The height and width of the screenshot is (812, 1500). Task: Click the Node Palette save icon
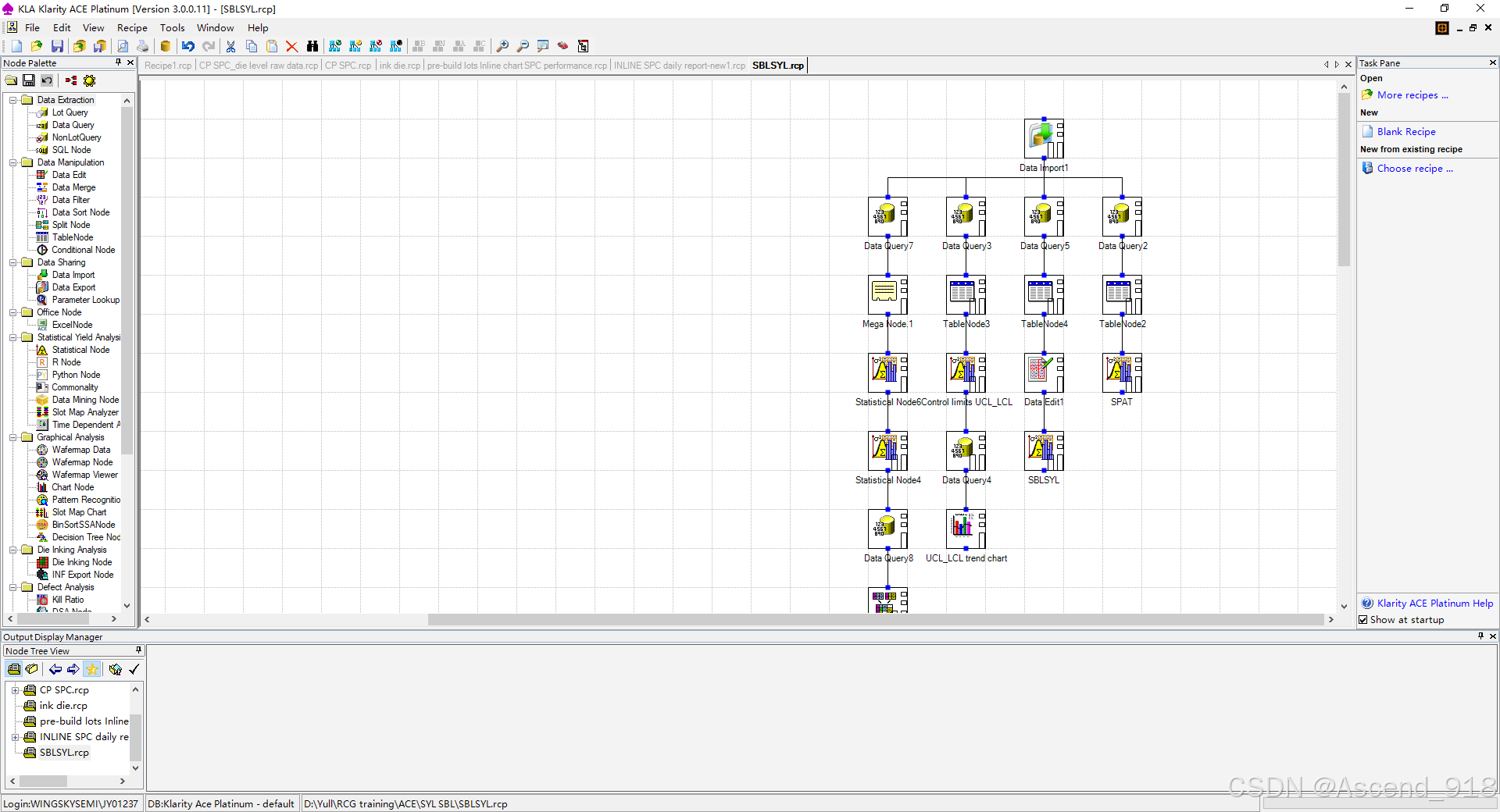29,80
